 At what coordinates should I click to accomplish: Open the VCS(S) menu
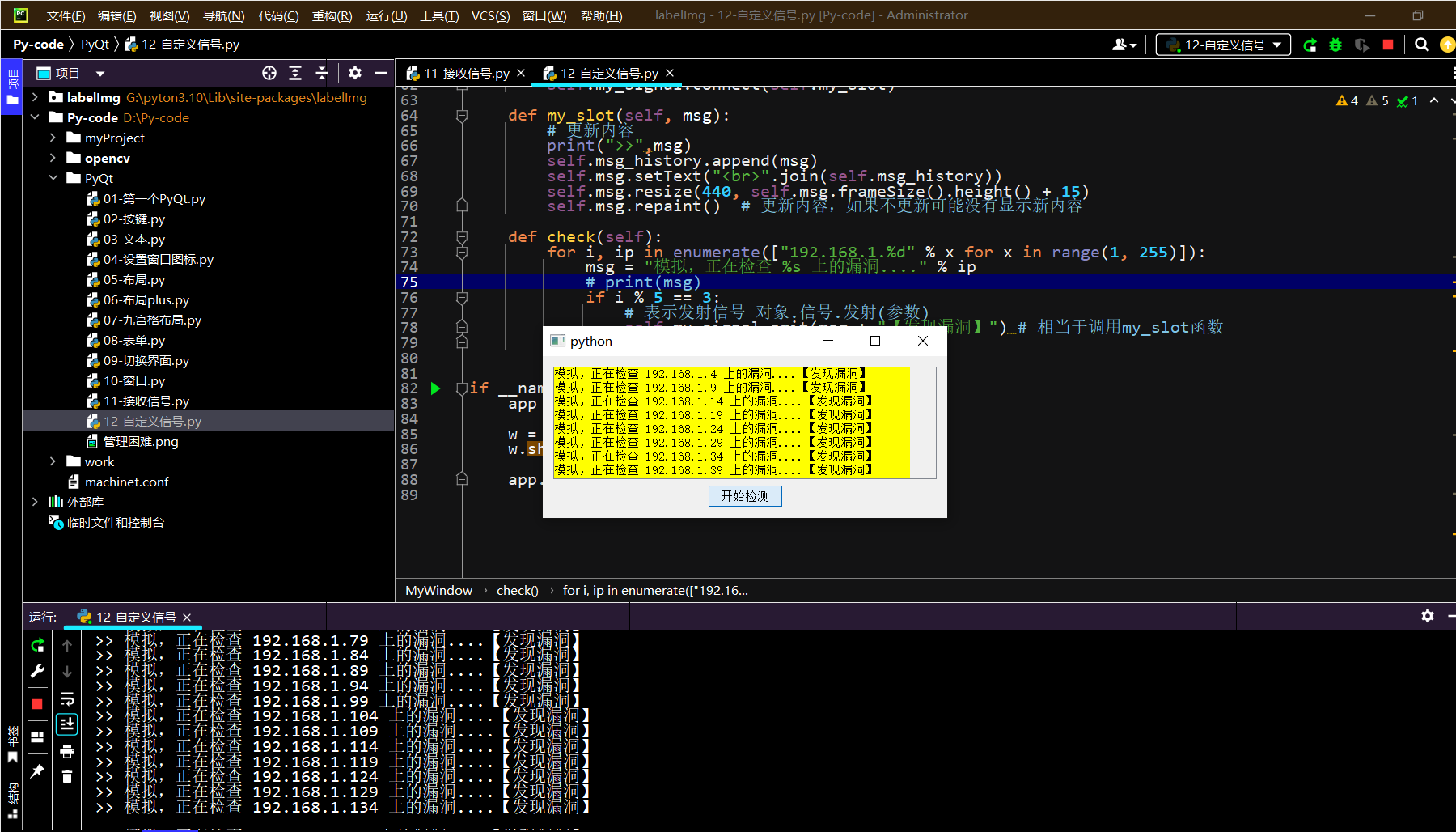tap(490, 15)
